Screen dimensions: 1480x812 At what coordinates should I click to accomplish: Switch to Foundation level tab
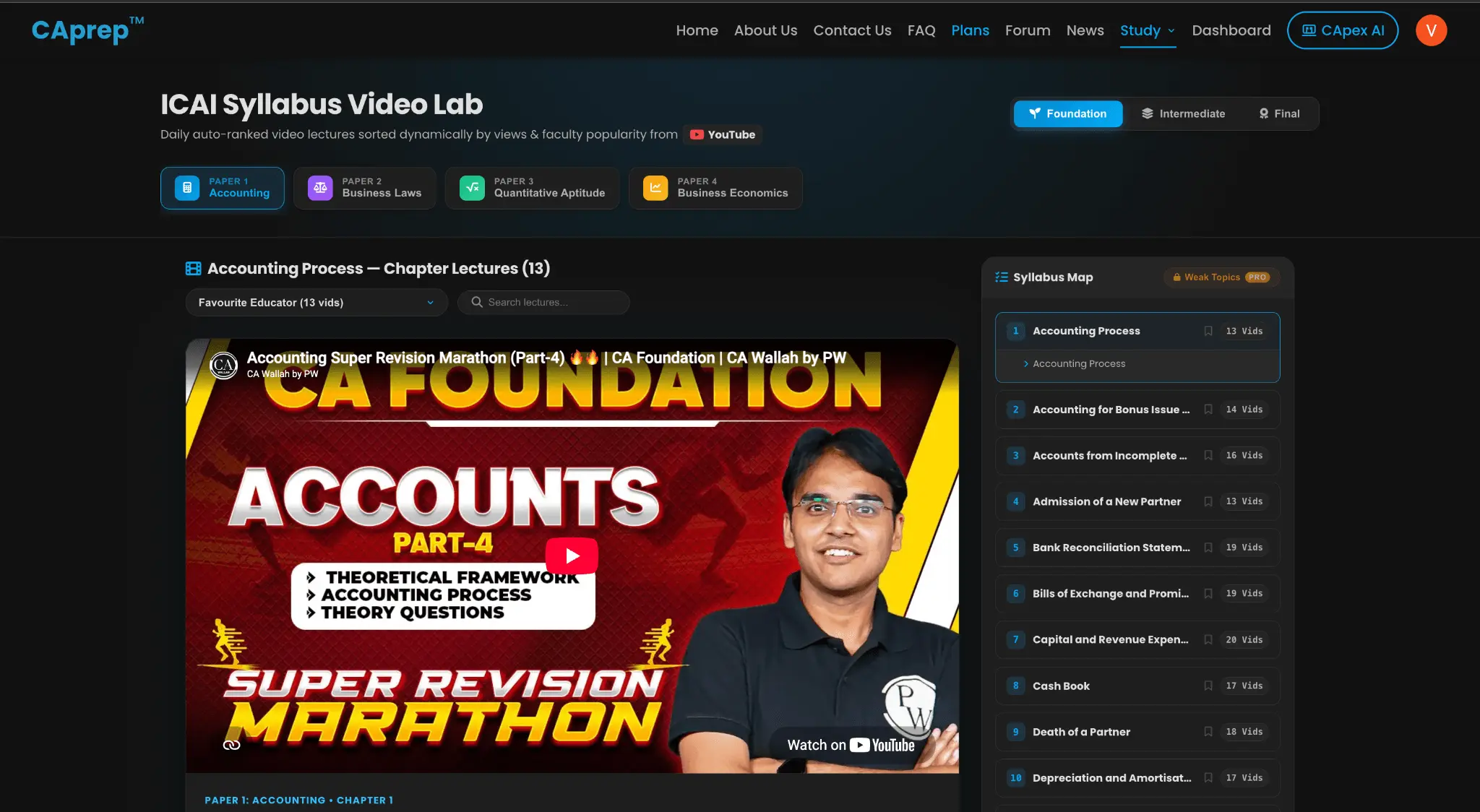pos(1068,114)
